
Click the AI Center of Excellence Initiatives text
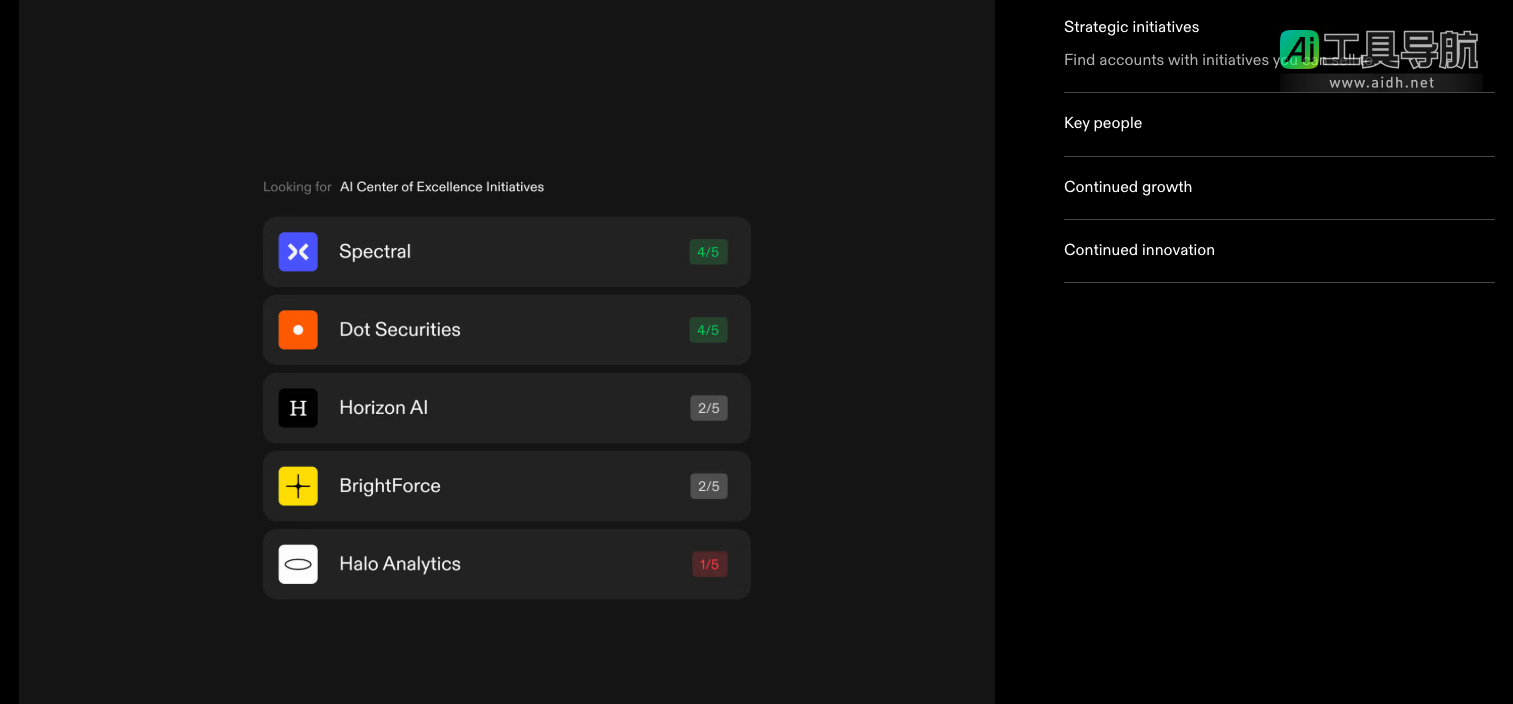(x=442, y=187)
